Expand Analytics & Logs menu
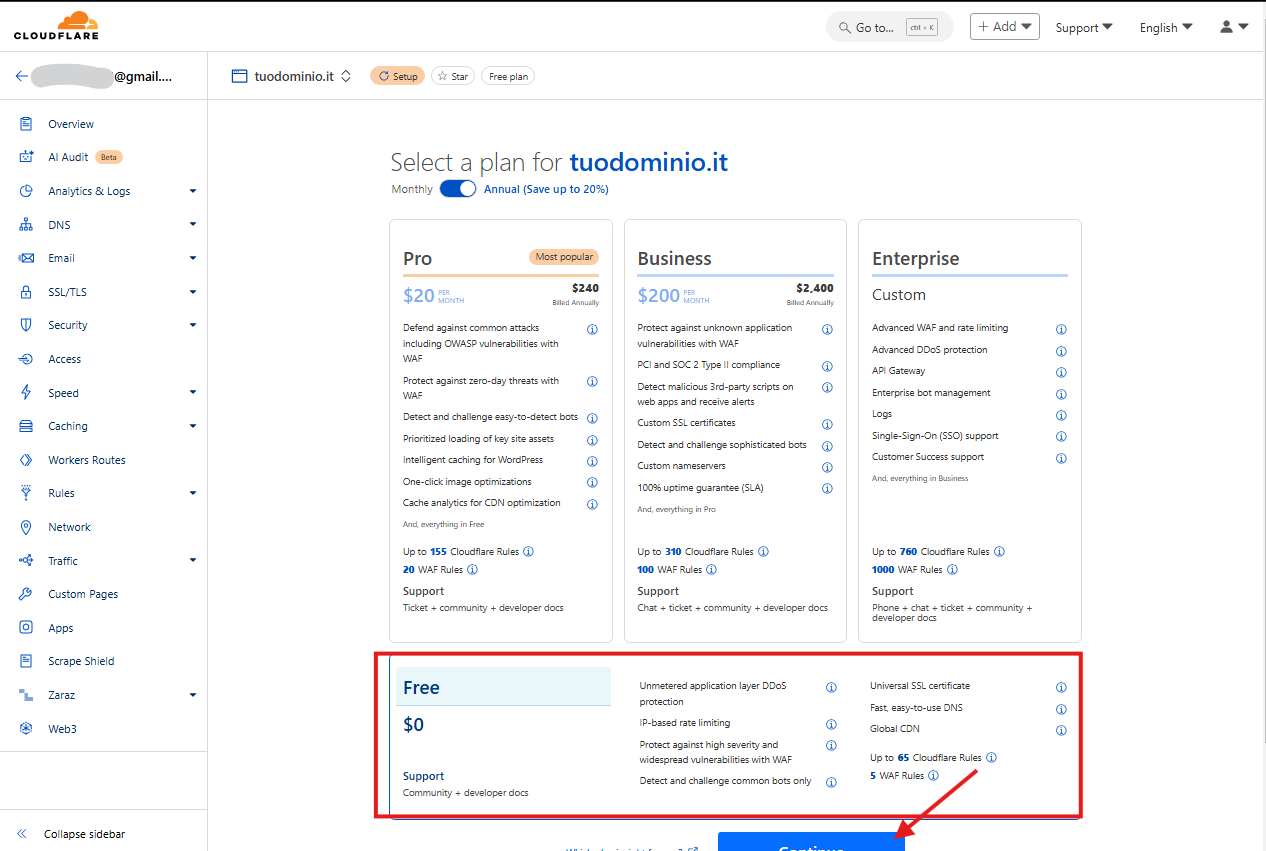 [193, 191]
